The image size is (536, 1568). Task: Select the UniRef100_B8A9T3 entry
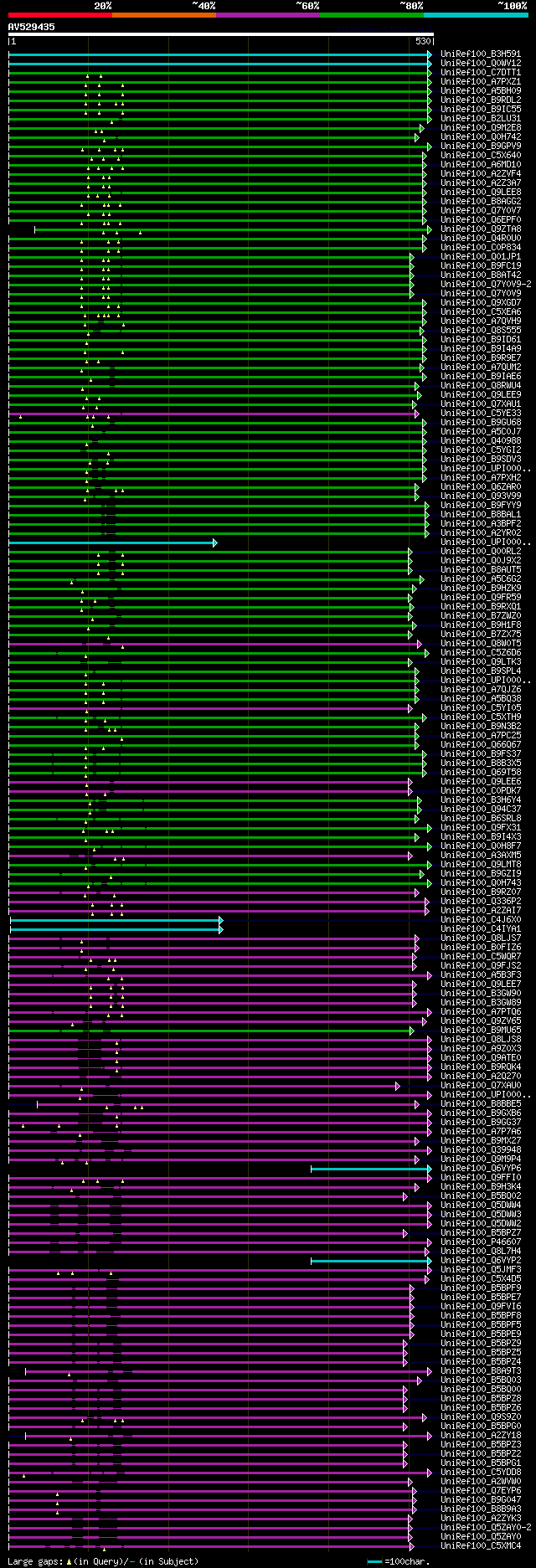point(481,1371)
